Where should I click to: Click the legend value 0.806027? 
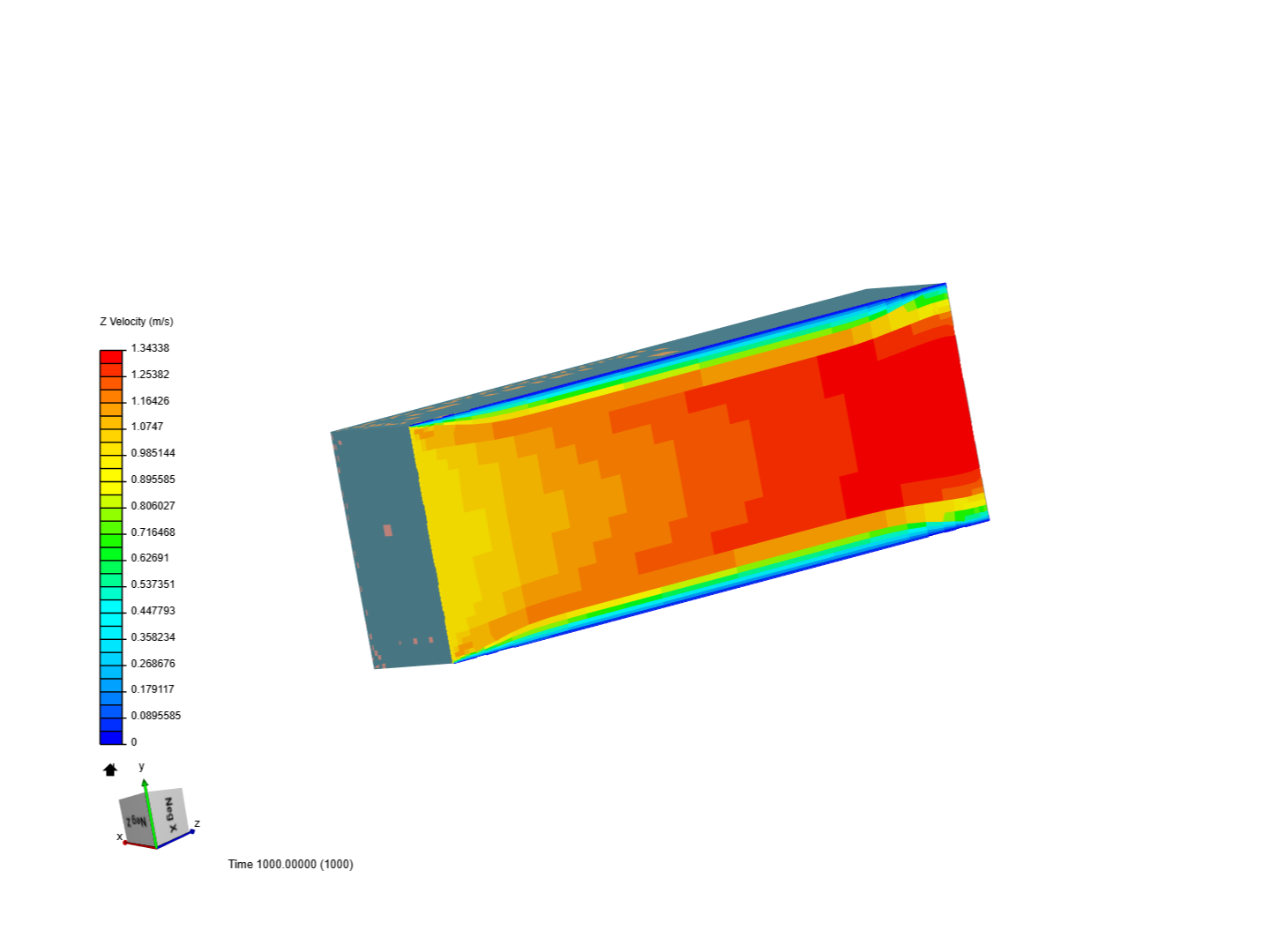tap(153, 506)
